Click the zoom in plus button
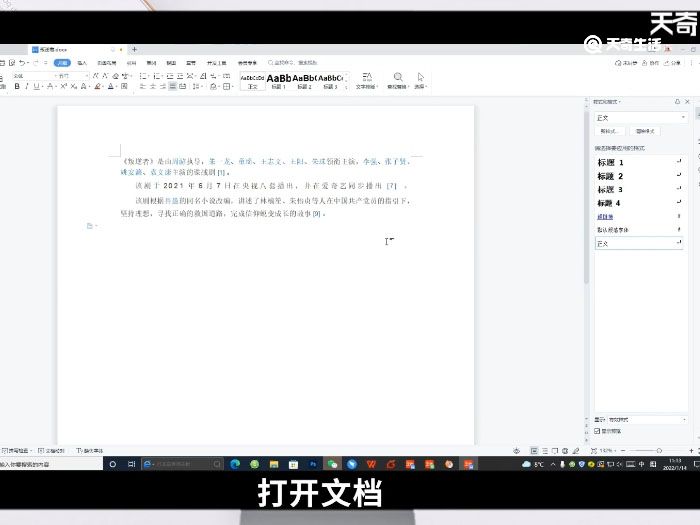The image size is (700, 525). 691,451
